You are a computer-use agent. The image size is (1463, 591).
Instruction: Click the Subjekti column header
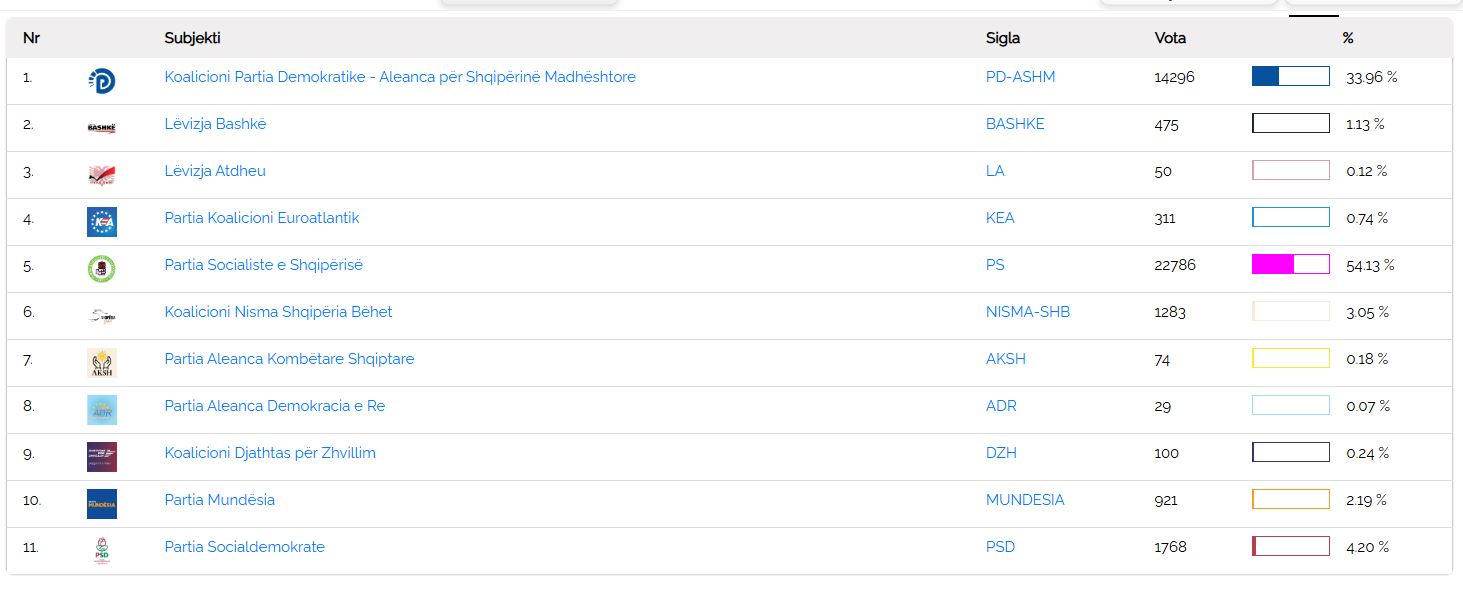tap(192, 38)
